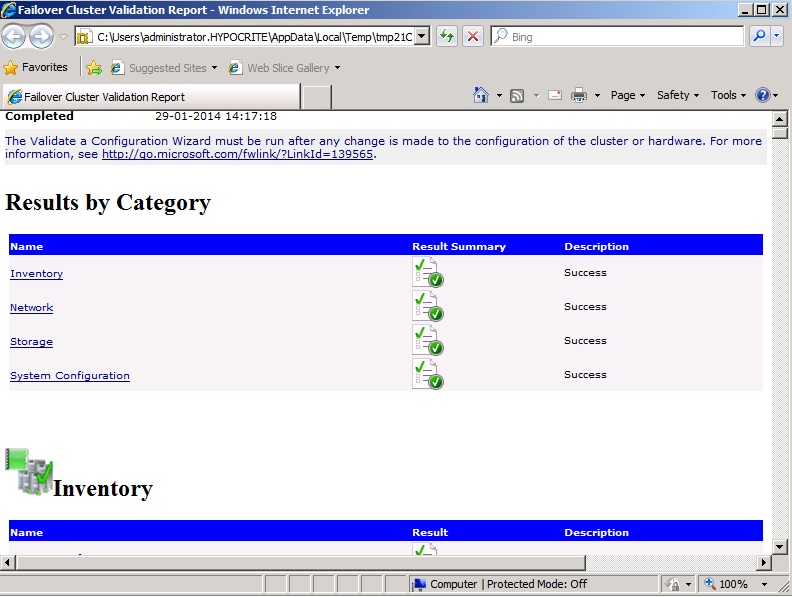Click the Add to Favorites Bar icon
Image resolution: width=792 pixels, height=597 pixels.
pos(94,68)
